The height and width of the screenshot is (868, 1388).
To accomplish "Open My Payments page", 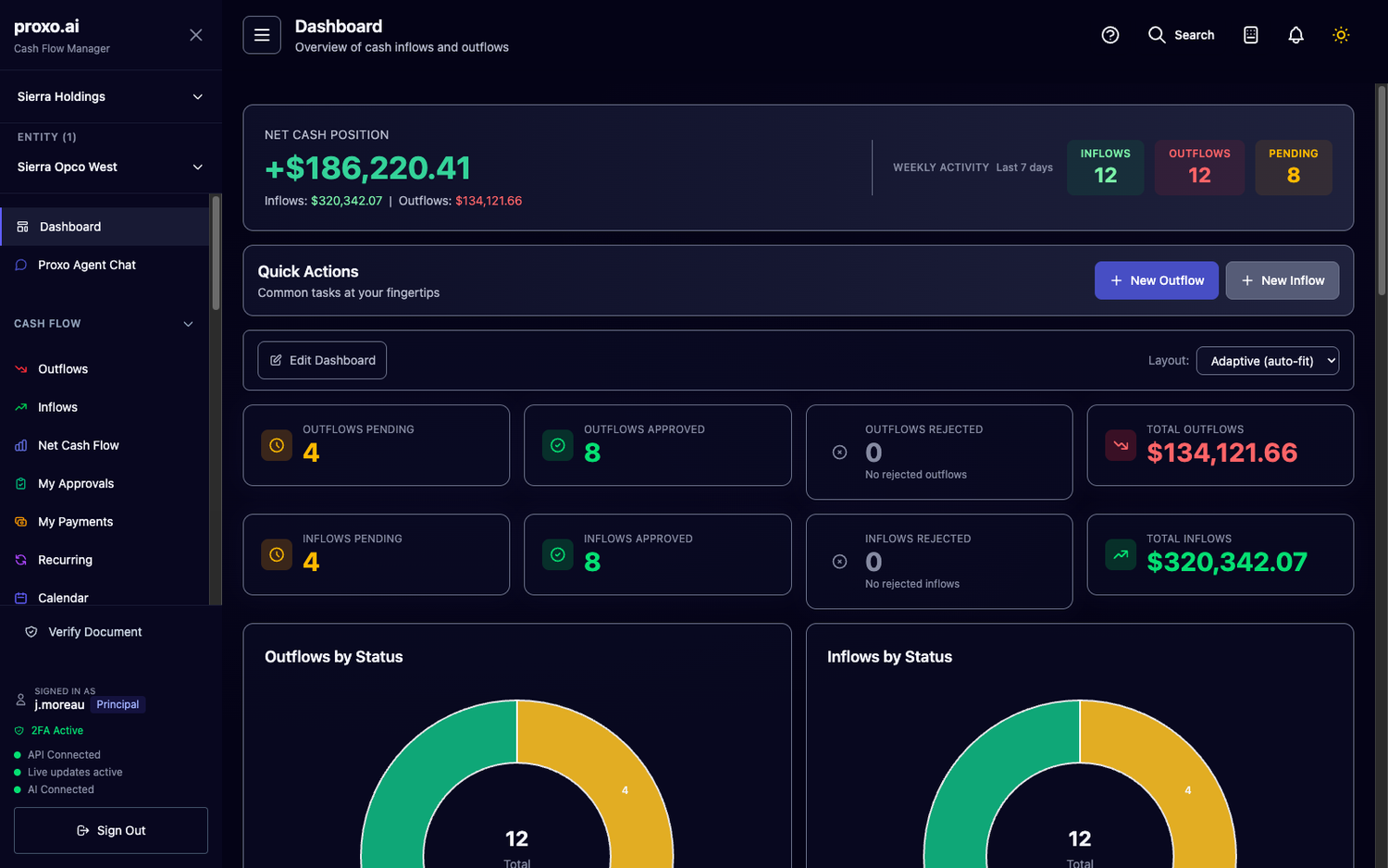I will point(105,522).
